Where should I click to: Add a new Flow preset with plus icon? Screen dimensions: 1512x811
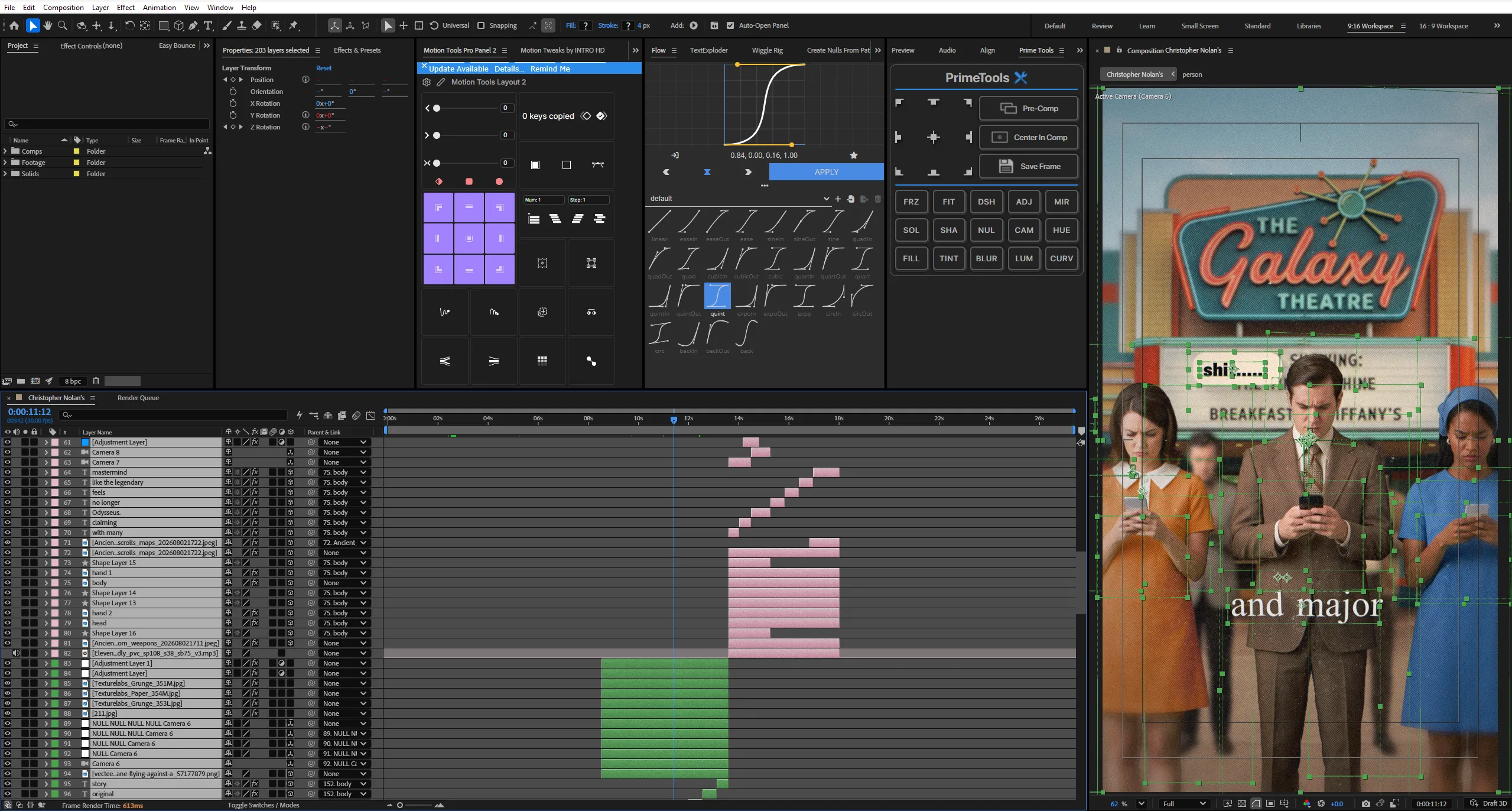838,199
